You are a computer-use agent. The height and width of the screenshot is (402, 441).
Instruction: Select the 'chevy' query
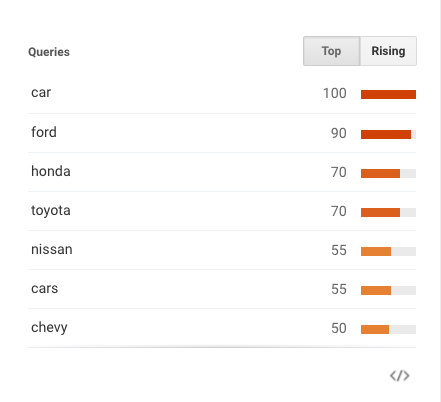49,328
